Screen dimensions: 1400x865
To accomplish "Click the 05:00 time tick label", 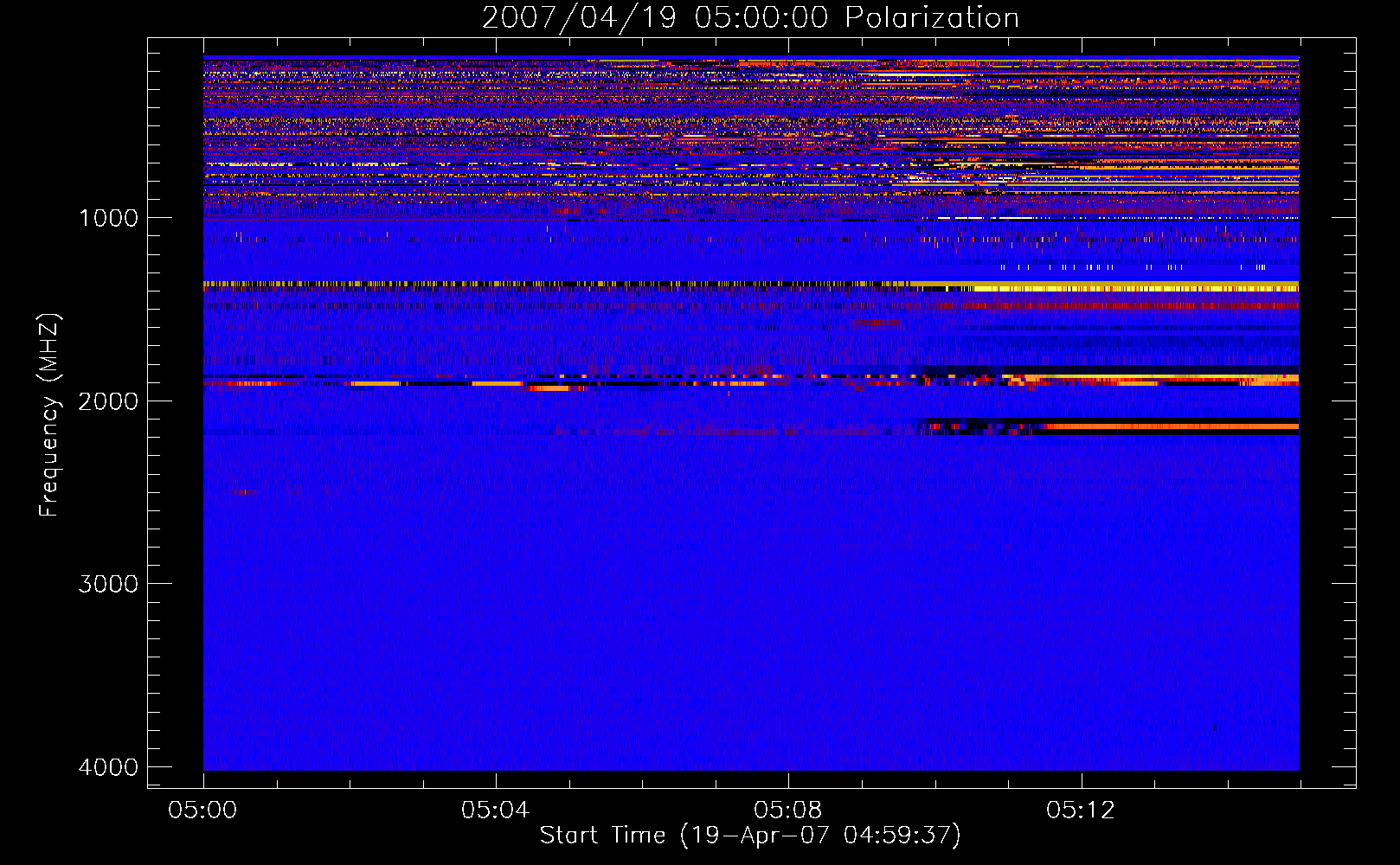I will [x=203, y=811].
